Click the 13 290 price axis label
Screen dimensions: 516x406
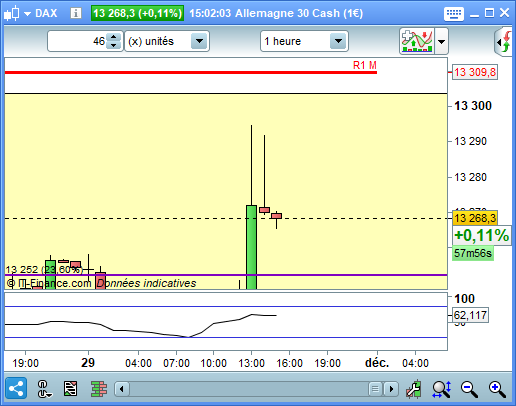[470, 141]
